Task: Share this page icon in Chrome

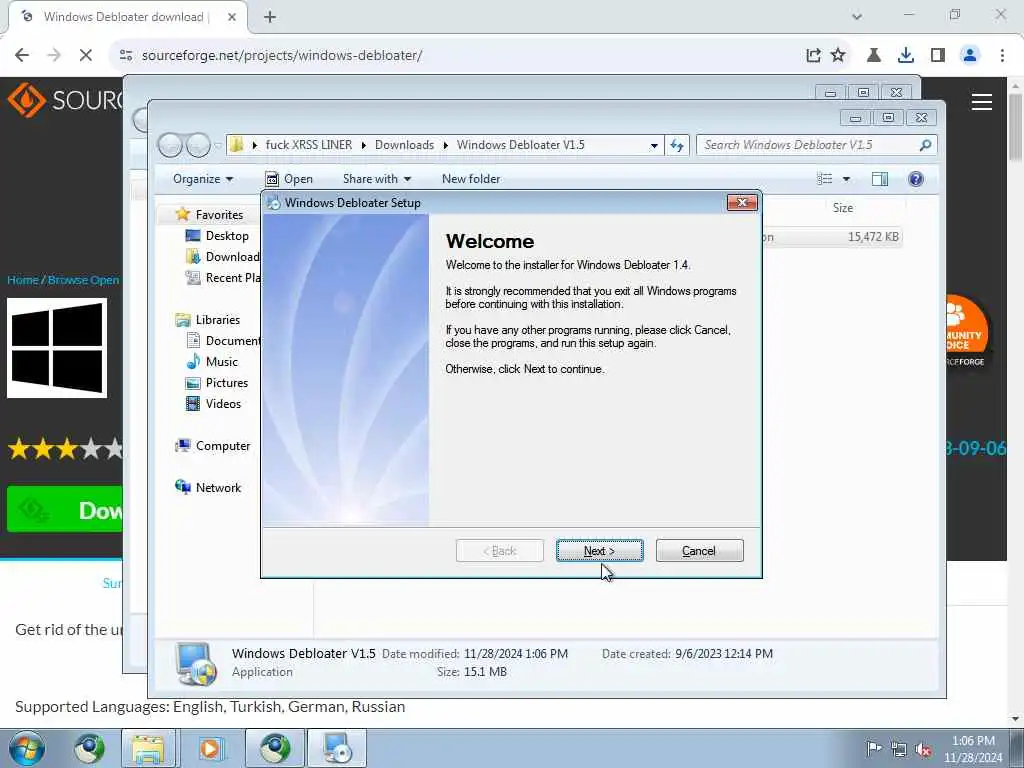Action: [813, 56]
